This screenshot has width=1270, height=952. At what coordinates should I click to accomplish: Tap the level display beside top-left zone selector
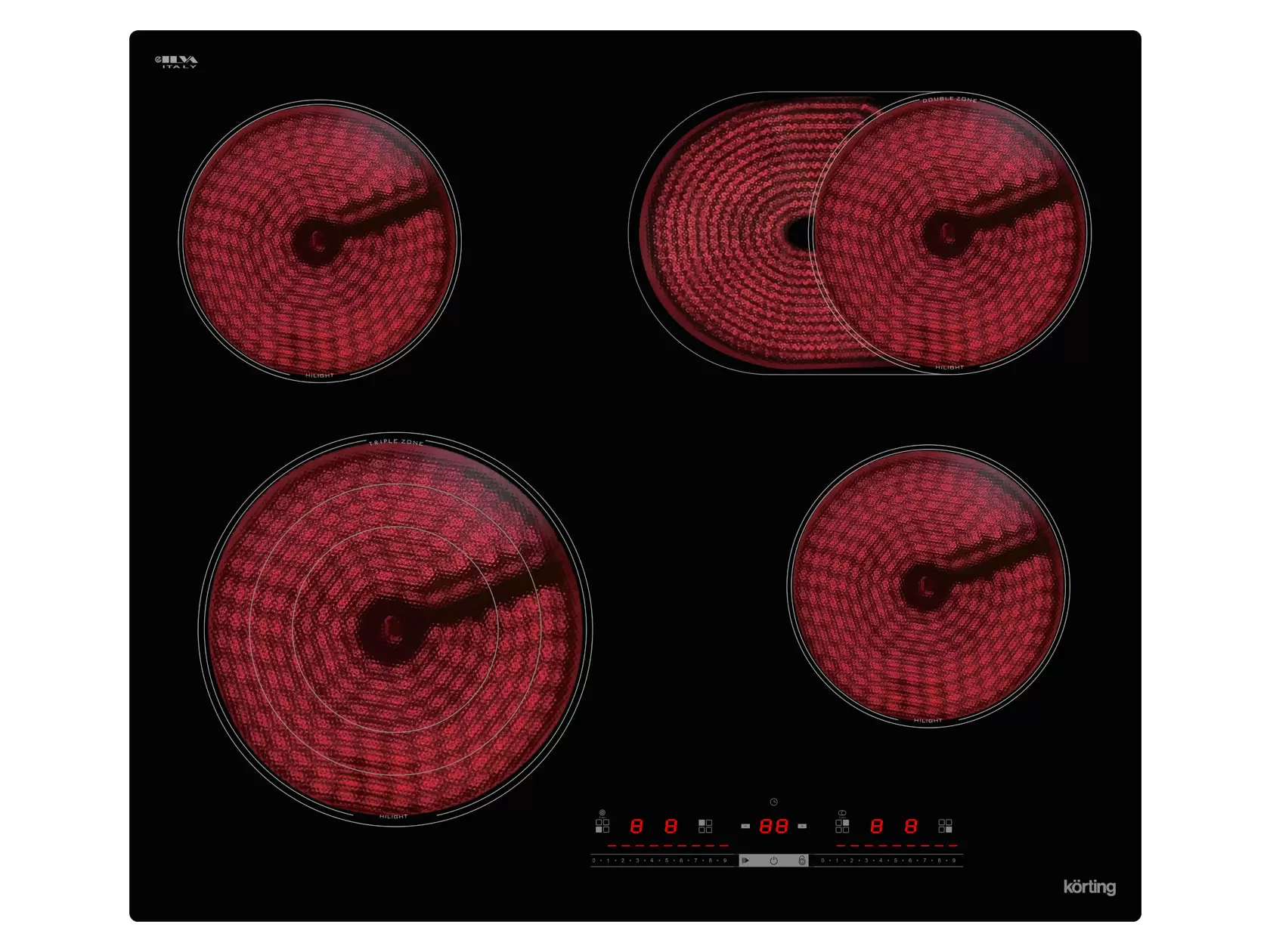coord(671,827)
